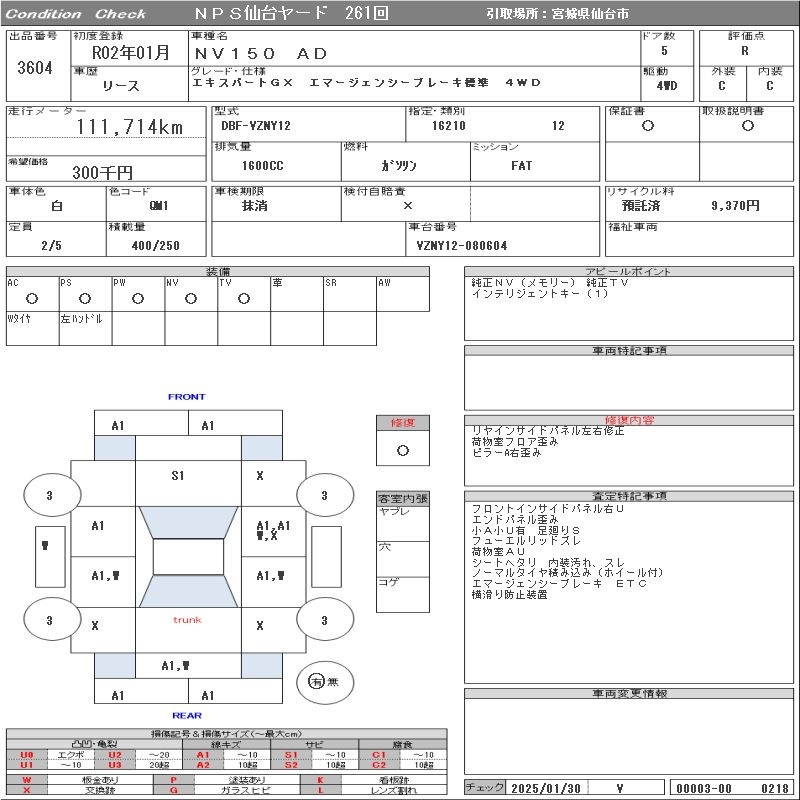Click the 修復 repair-history circle mark

pos(403,450)
